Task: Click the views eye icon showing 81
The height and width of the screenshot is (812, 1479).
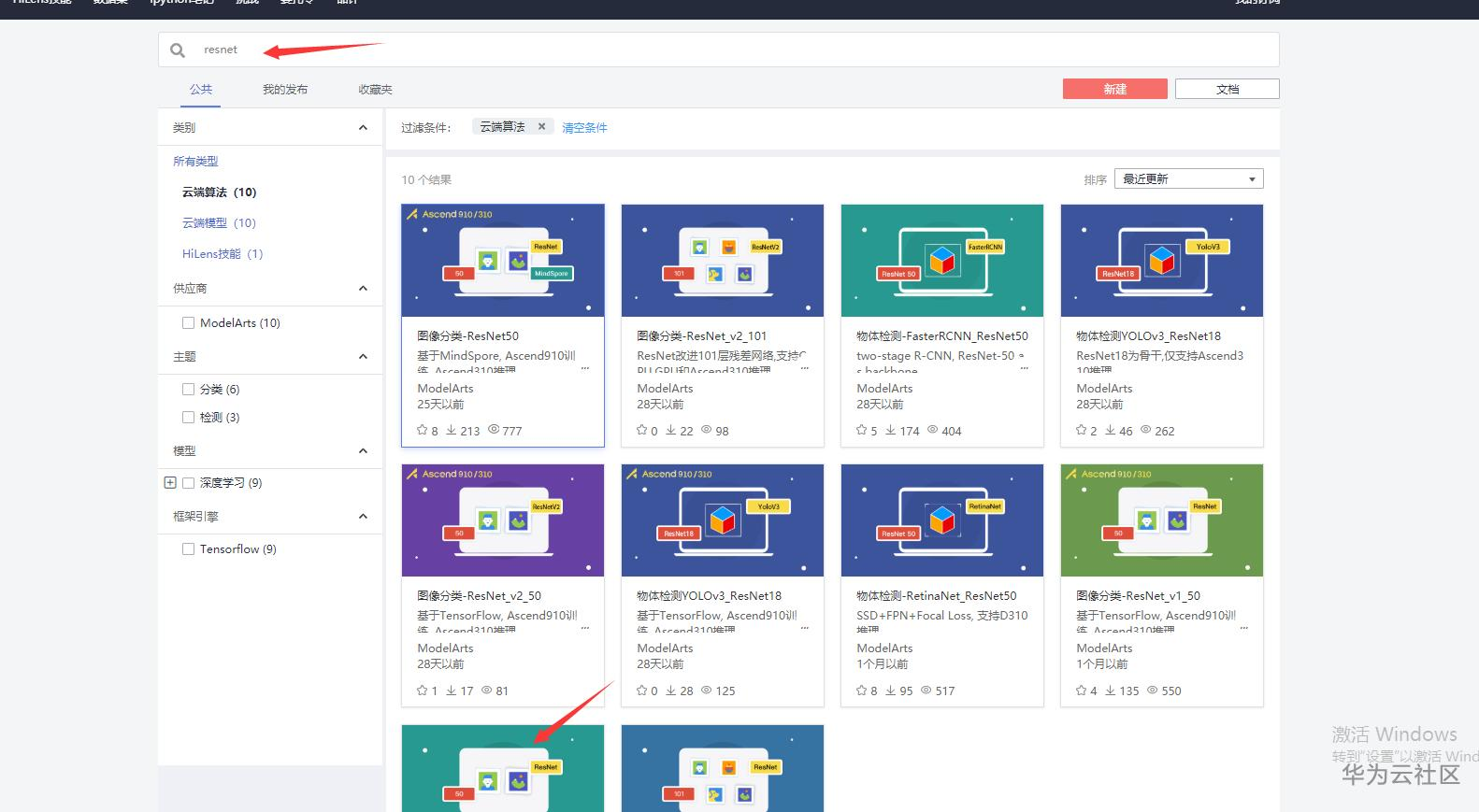Action: 486,691
